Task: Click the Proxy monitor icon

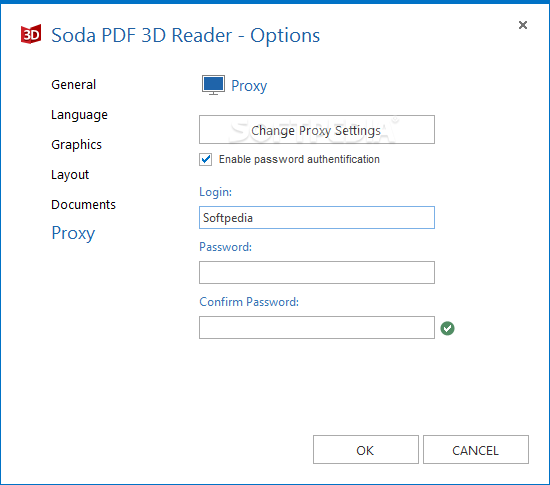Action: 213,85
